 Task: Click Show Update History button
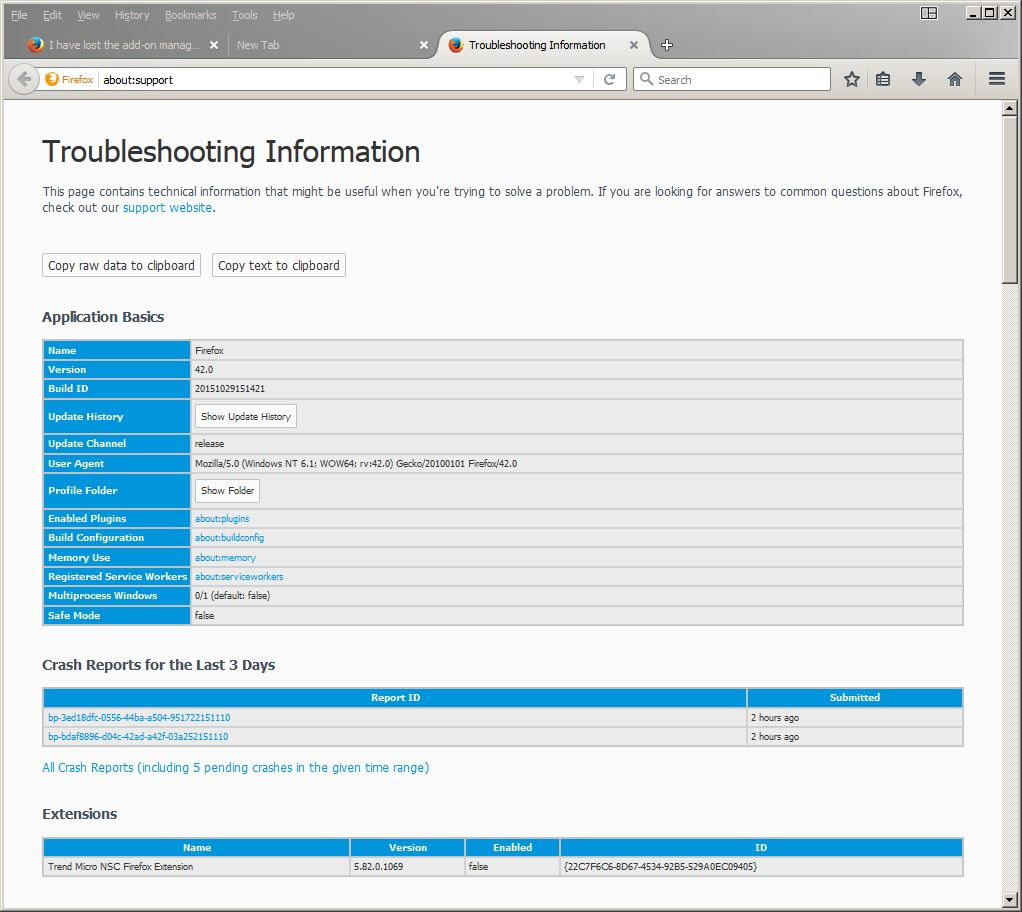coord(245,416)
